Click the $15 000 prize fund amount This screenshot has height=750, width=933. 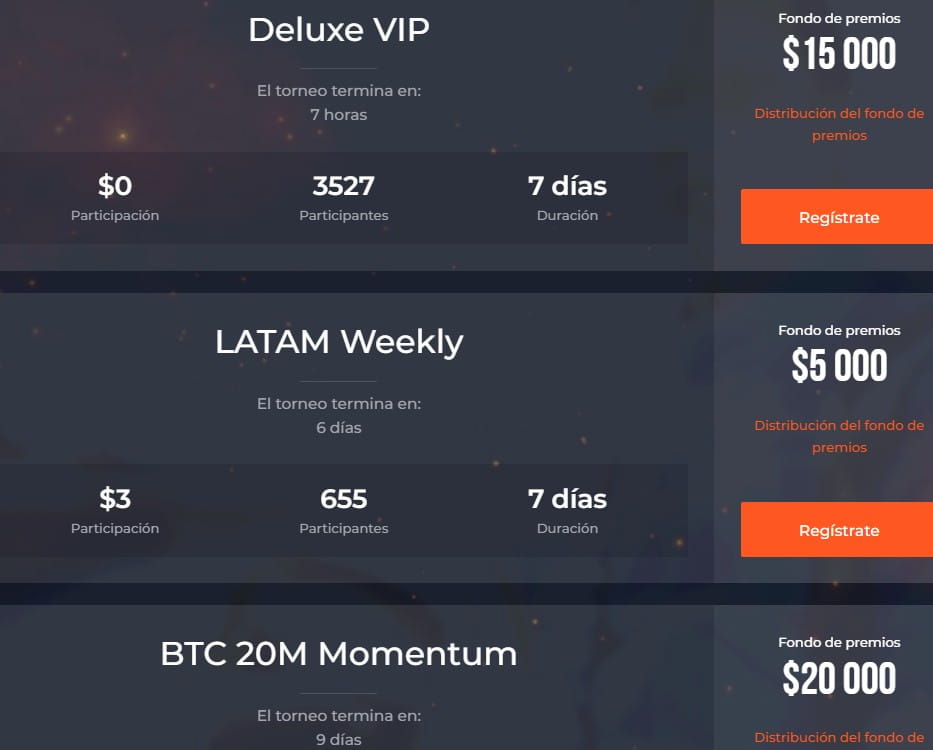[839, 54]
